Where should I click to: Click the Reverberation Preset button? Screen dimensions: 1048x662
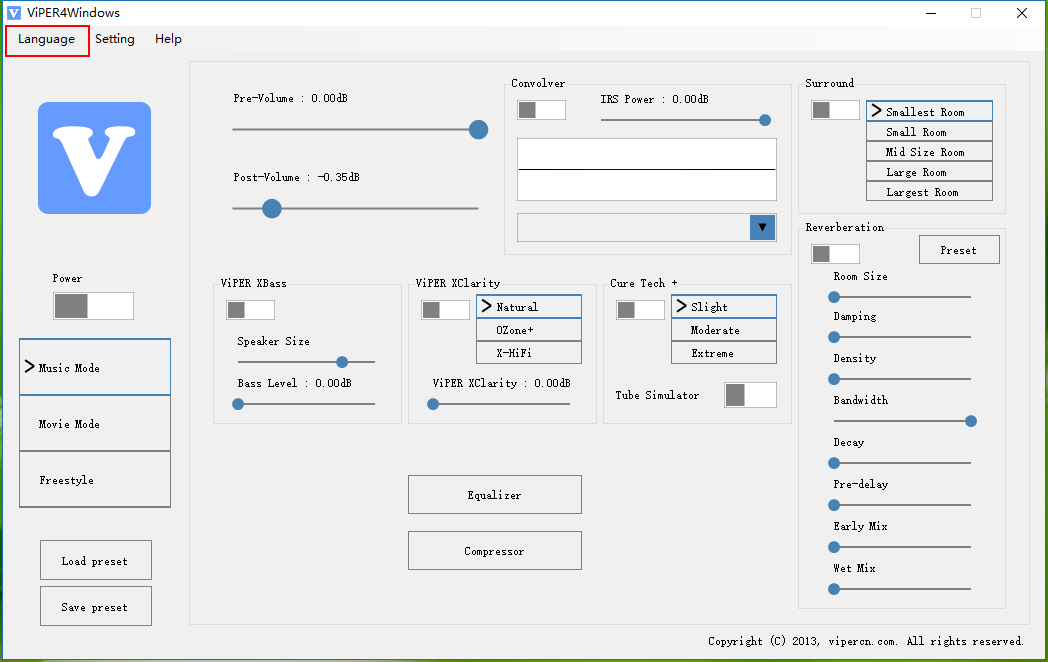958,250
